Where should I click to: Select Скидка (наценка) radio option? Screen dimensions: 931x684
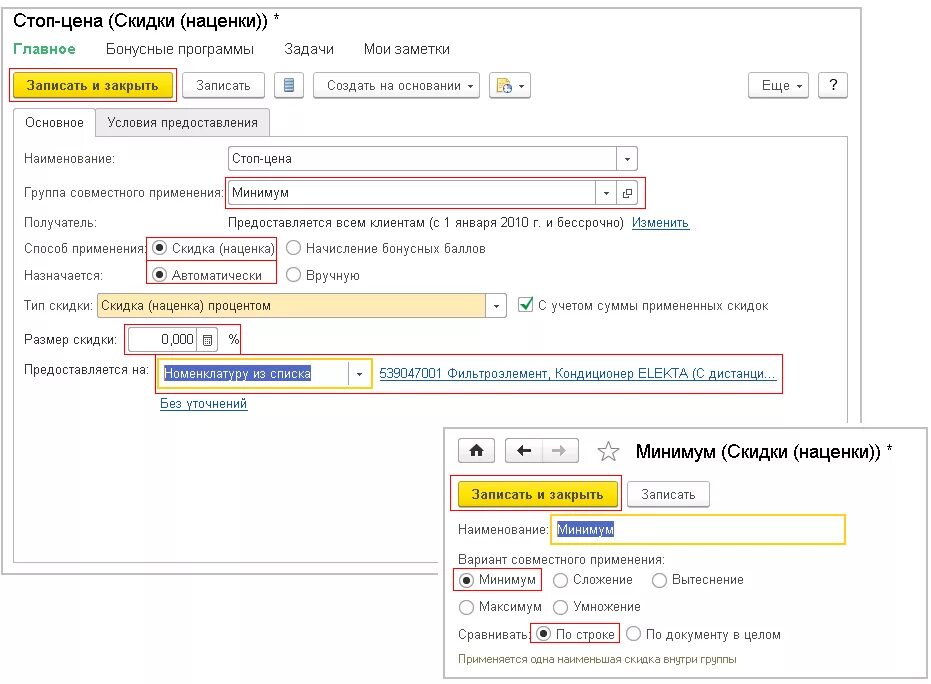(159, 248)
